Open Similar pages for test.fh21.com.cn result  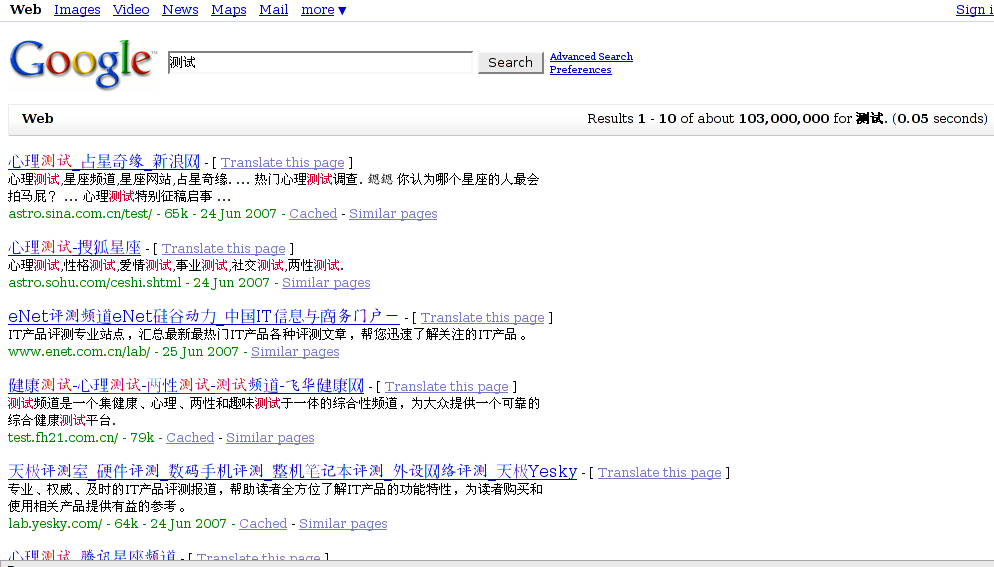coord(270,437)
